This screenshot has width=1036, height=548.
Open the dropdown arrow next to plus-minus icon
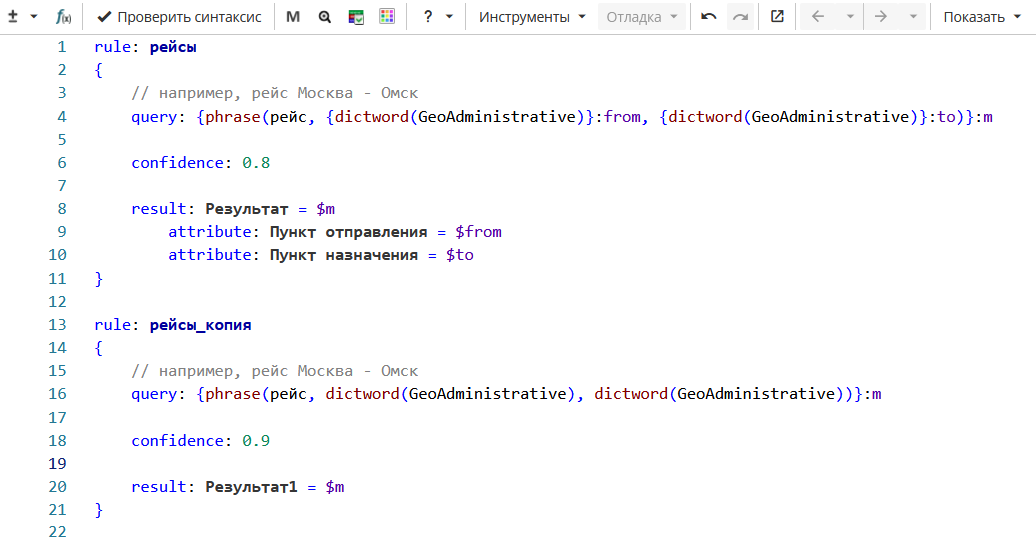(34, 17)
